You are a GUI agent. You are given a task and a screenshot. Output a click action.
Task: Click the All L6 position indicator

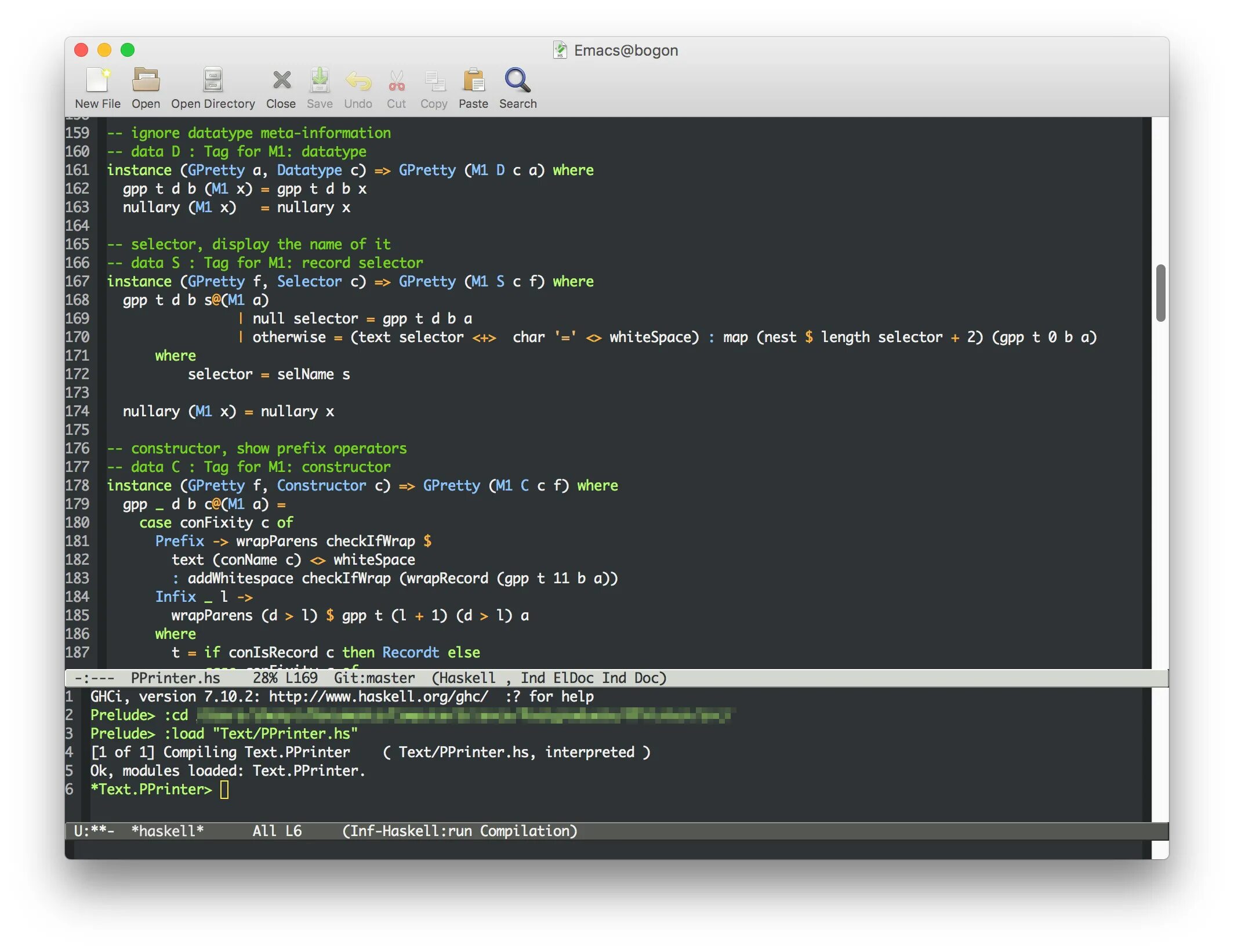[277, 831]
